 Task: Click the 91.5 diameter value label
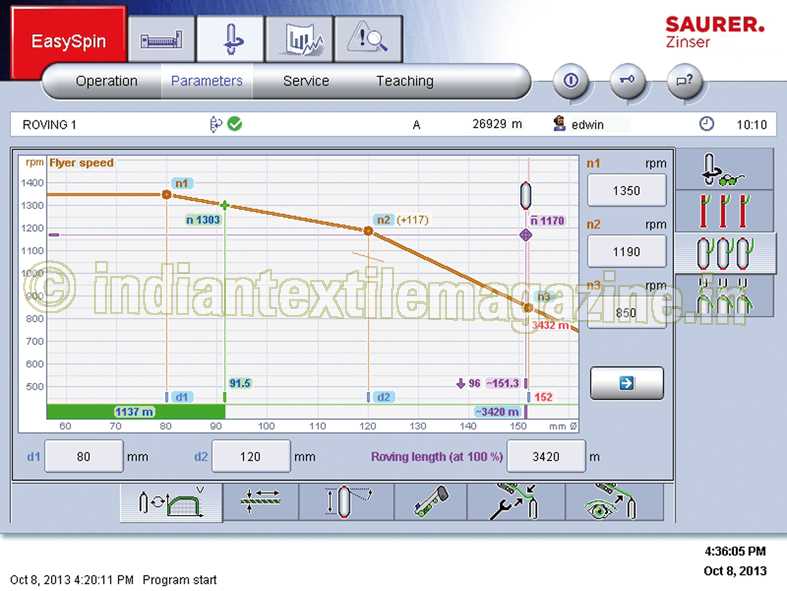click(240, 383)
